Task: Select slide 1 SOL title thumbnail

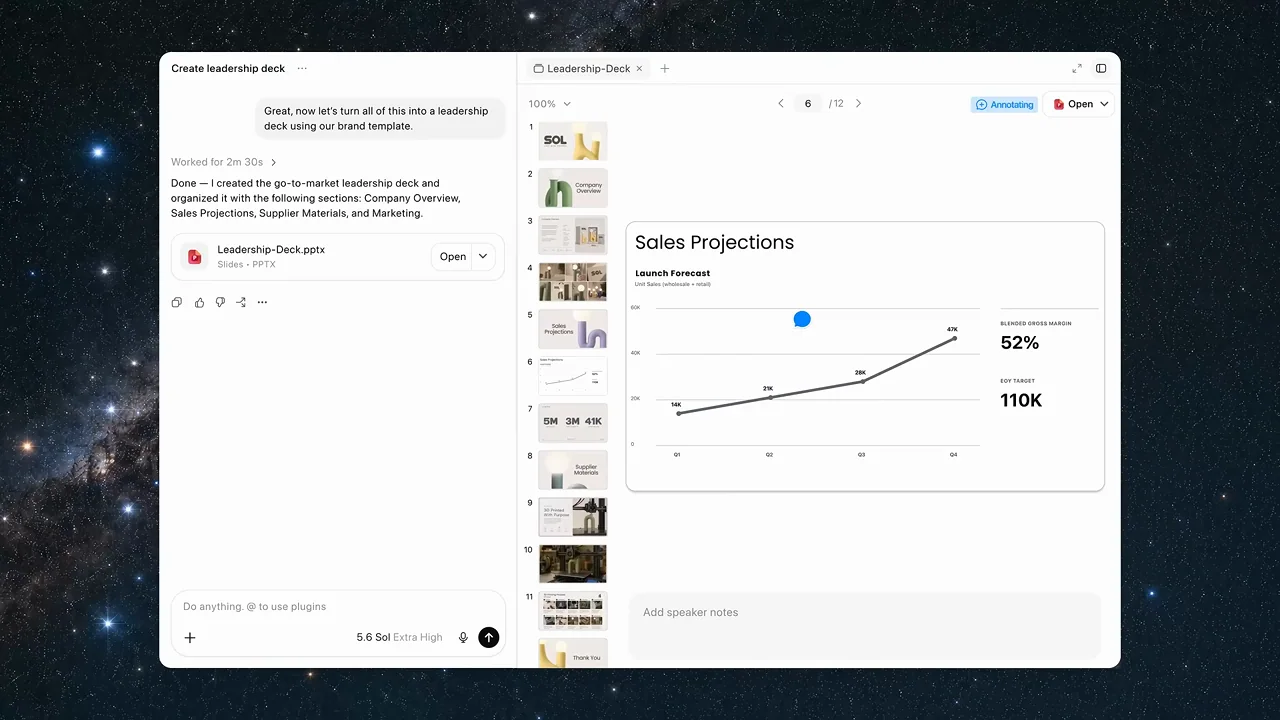Action: click(573, 141)
